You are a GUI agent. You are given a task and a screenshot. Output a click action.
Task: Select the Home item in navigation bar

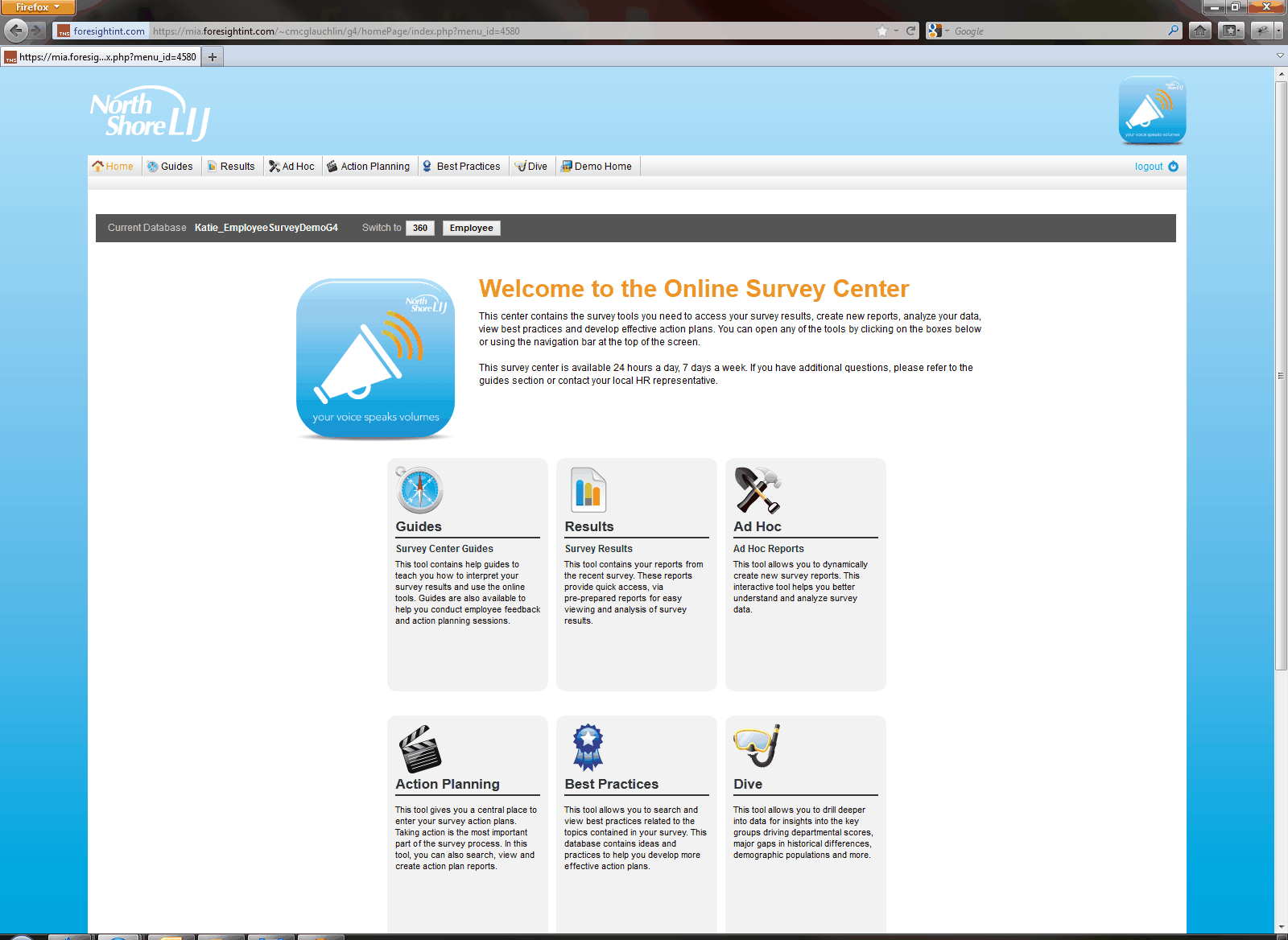(113, 167)
